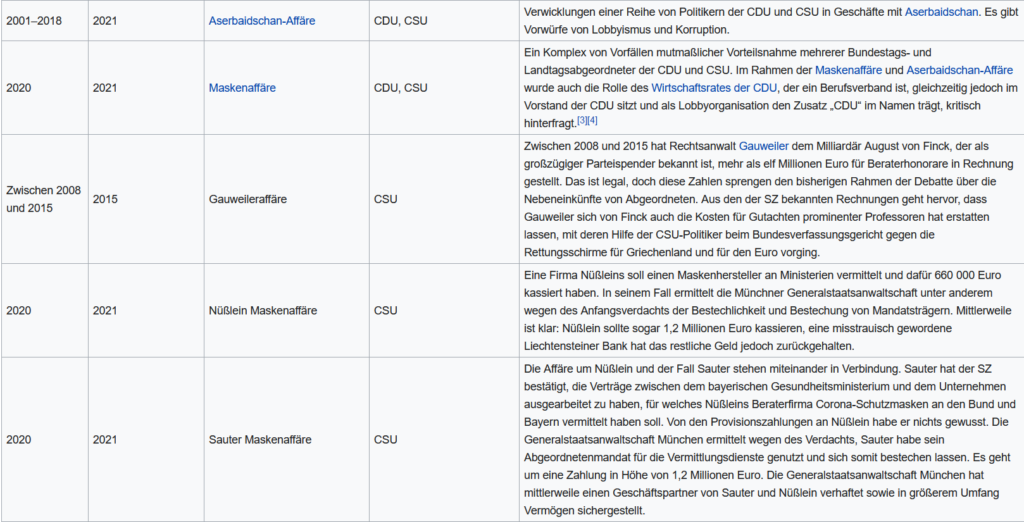
Task: Open the Wirtschaftsrates der CDU link
Action: click(x=714, y=88)
